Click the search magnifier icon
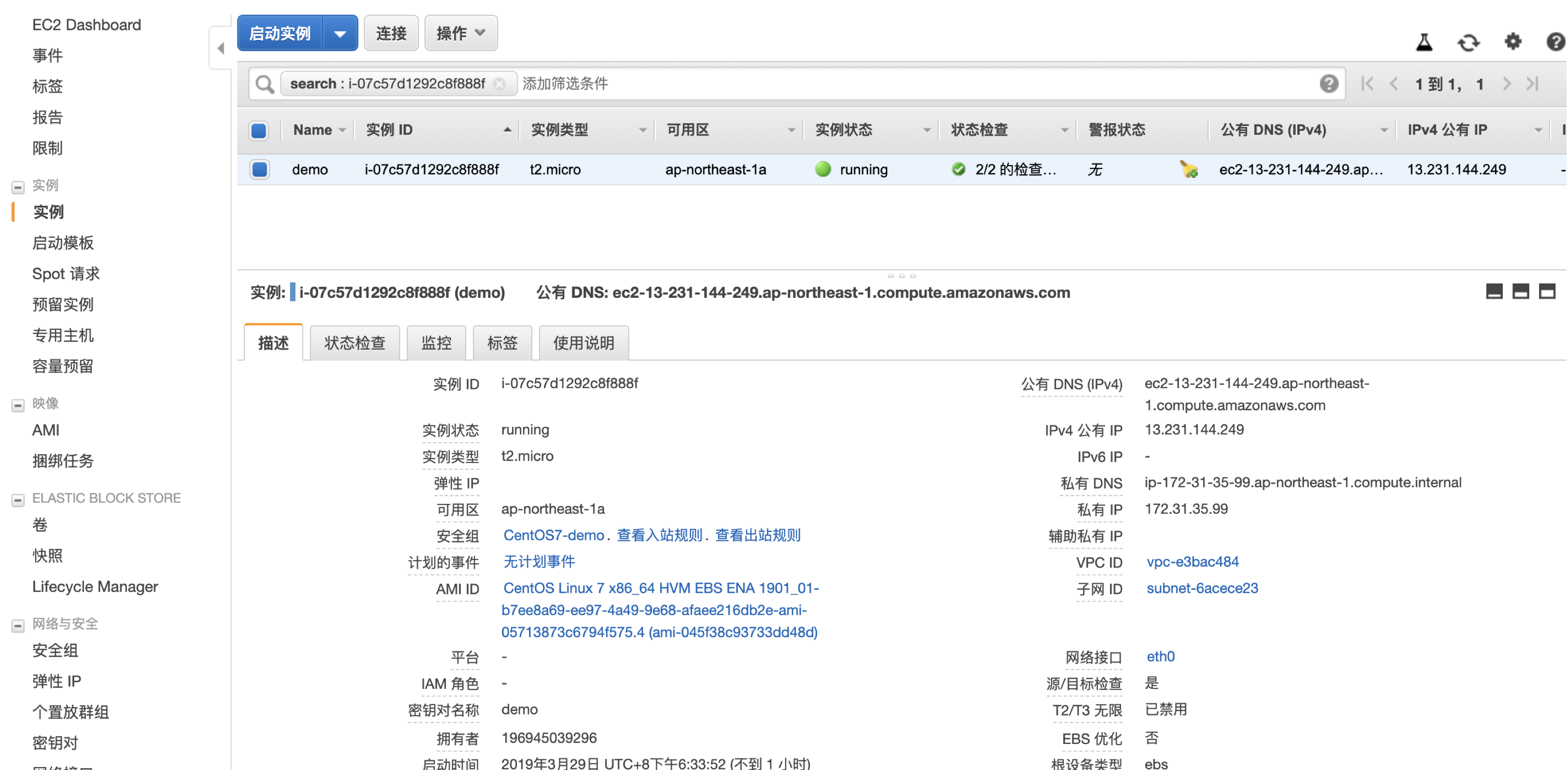The image size is (1568, 770). [x=264, y=84]
